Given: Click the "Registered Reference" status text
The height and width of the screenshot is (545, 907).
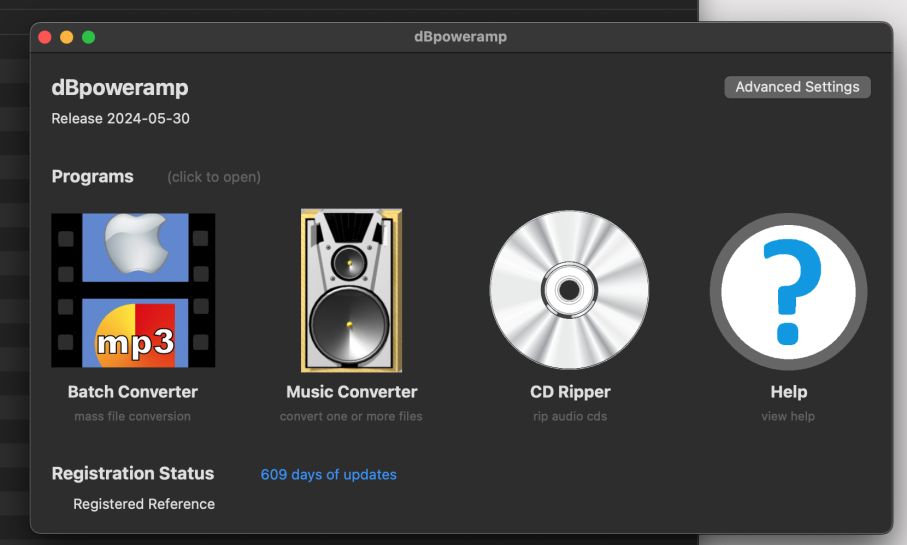Looking at the screenshot, I should tap(144, 504).
